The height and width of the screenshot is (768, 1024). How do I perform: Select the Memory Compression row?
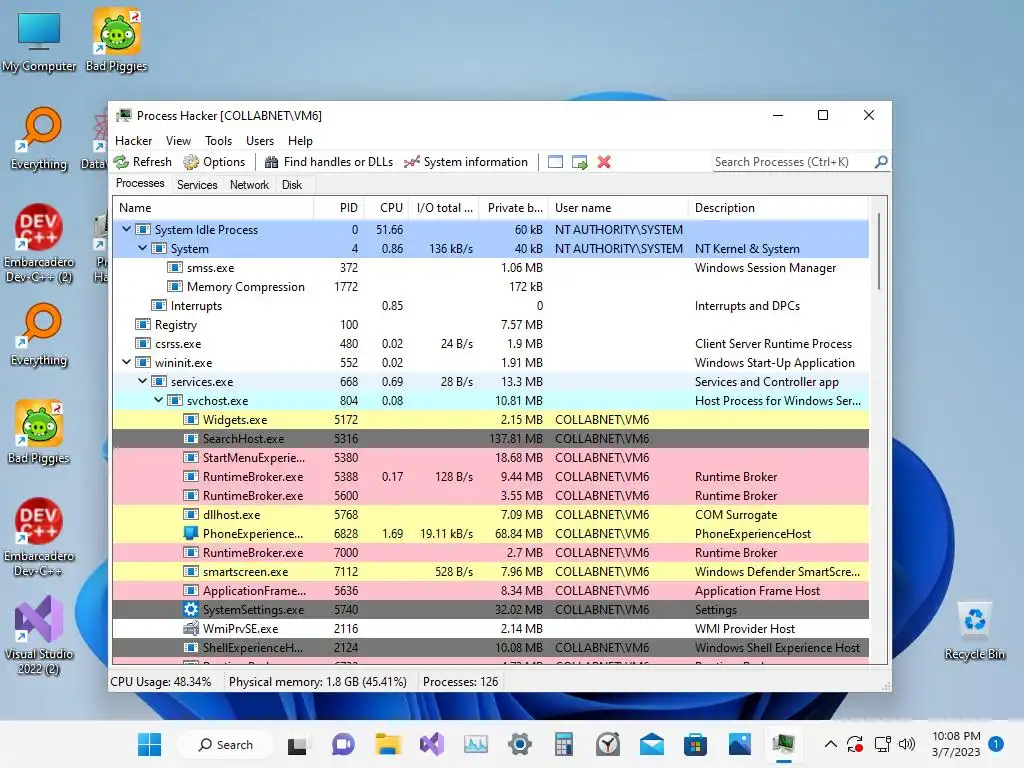click(490, 287)
